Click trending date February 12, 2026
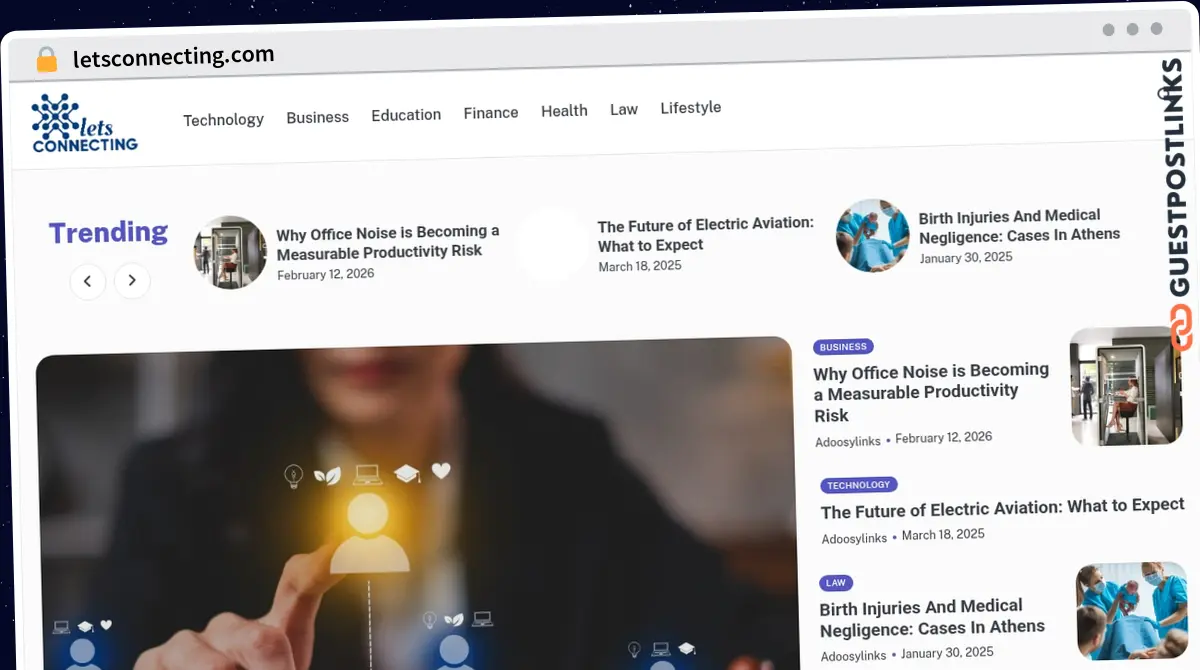 326,275
